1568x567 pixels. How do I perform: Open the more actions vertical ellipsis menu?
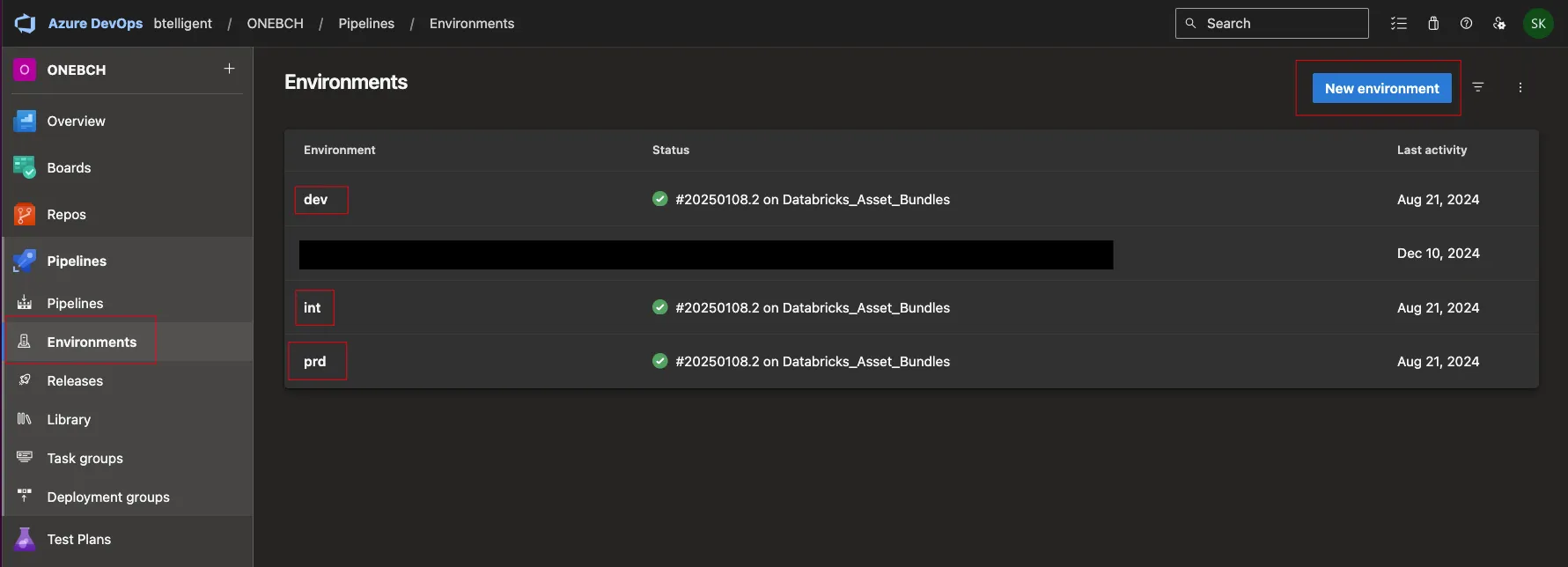(x=1520, y=87)
